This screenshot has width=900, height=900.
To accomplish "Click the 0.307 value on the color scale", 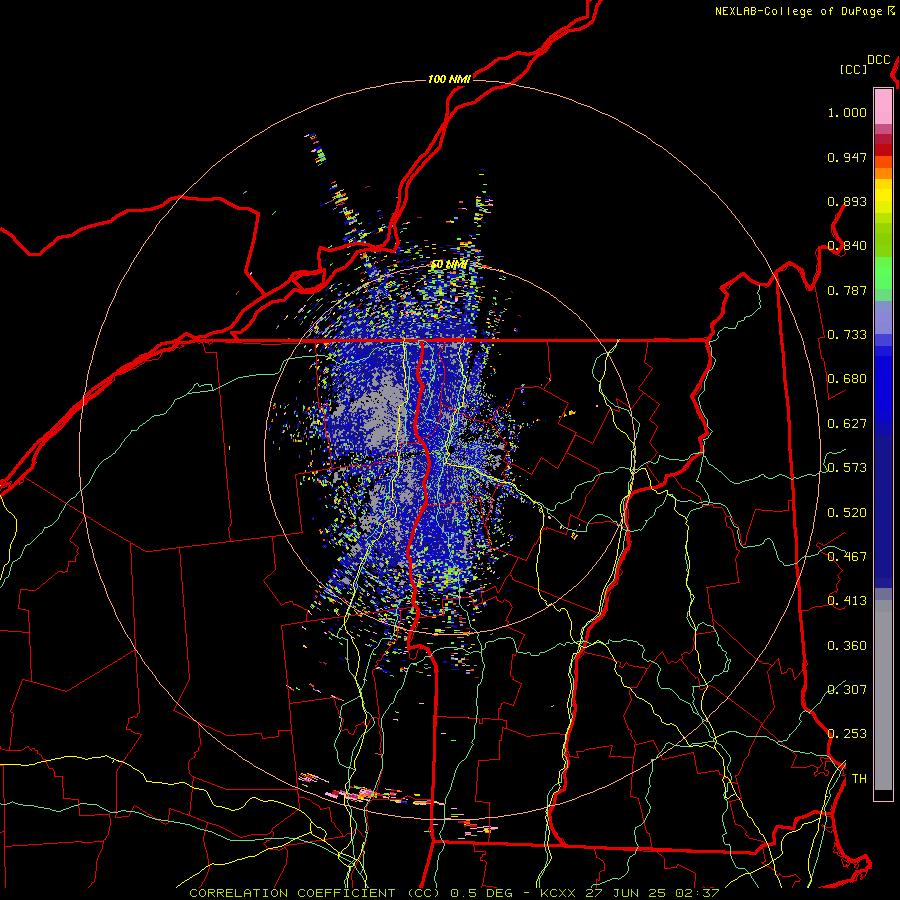I will coord(847,690).
